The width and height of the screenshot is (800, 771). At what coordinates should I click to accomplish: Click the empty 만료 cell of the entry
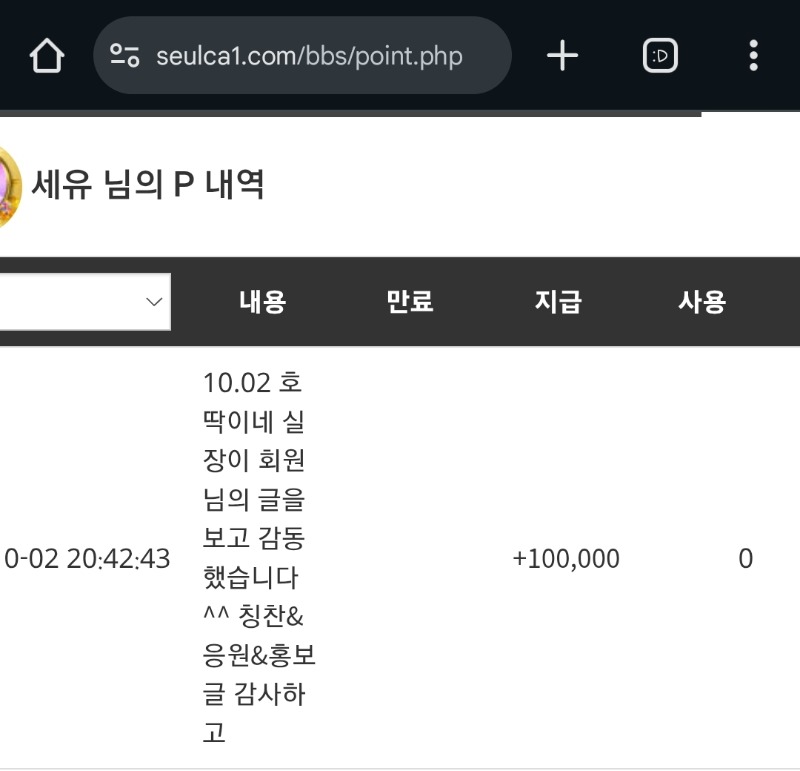[410, 559]
